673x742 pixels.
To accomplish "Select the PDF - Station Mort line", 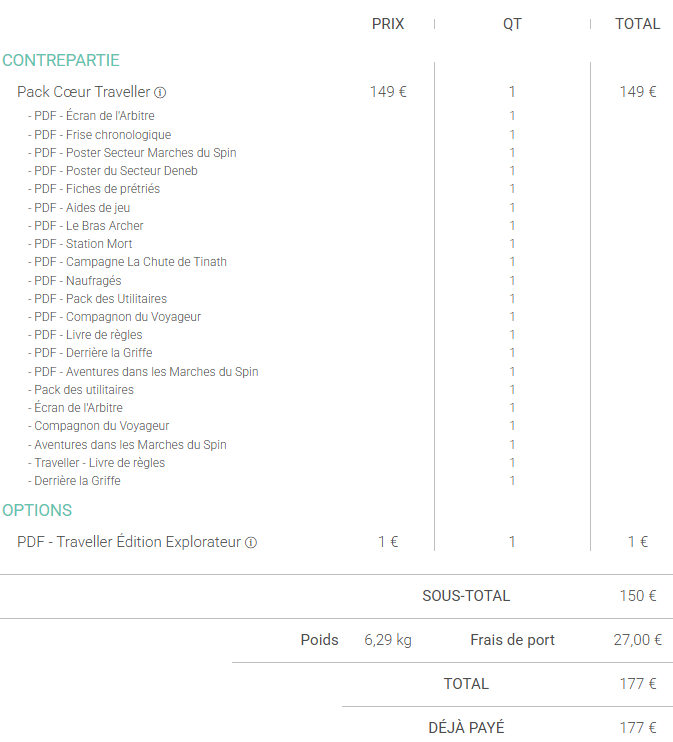I will click(x=83, y=244).
